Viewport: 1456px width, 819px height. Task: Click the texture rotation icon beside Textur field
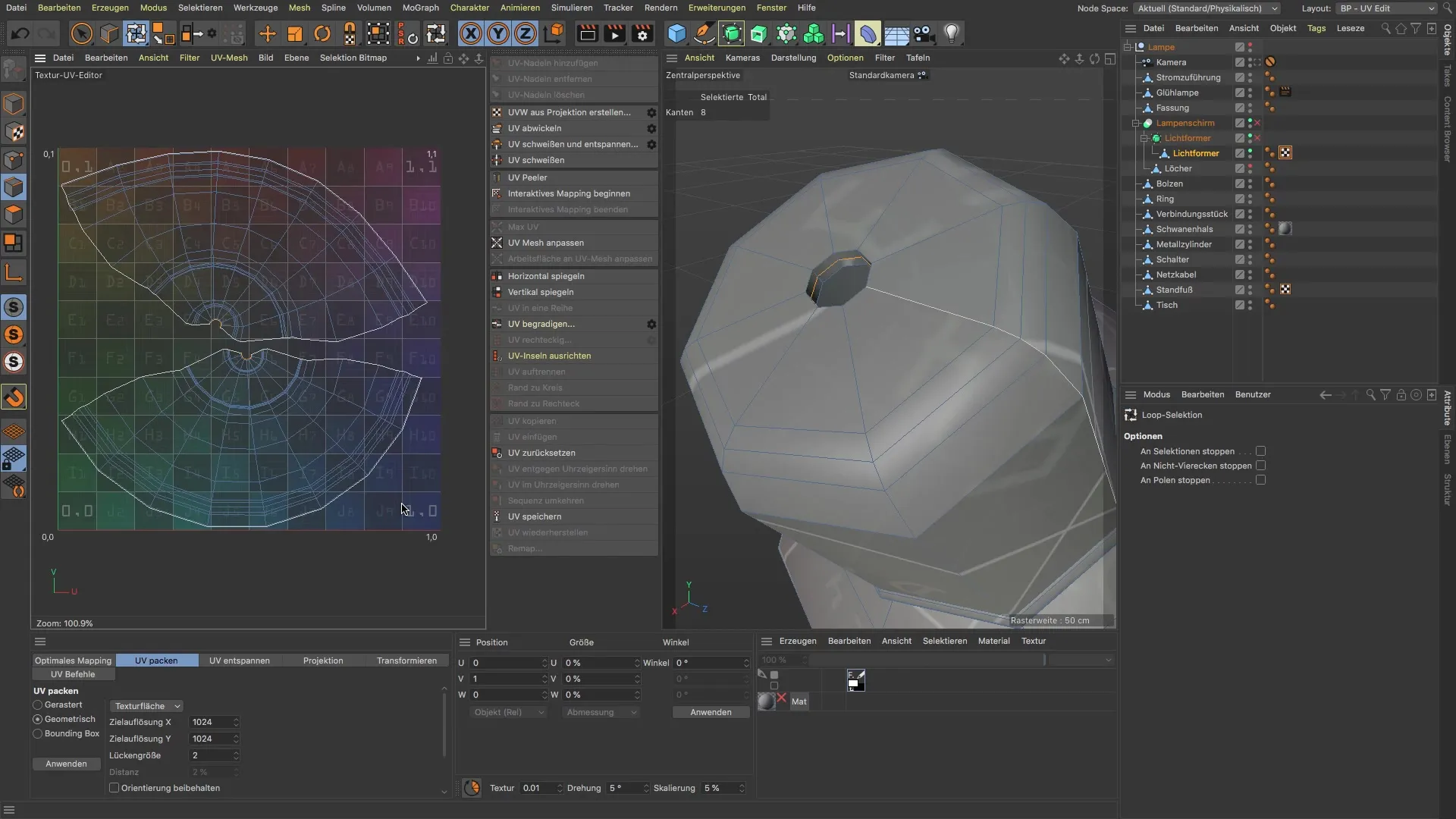471,788
